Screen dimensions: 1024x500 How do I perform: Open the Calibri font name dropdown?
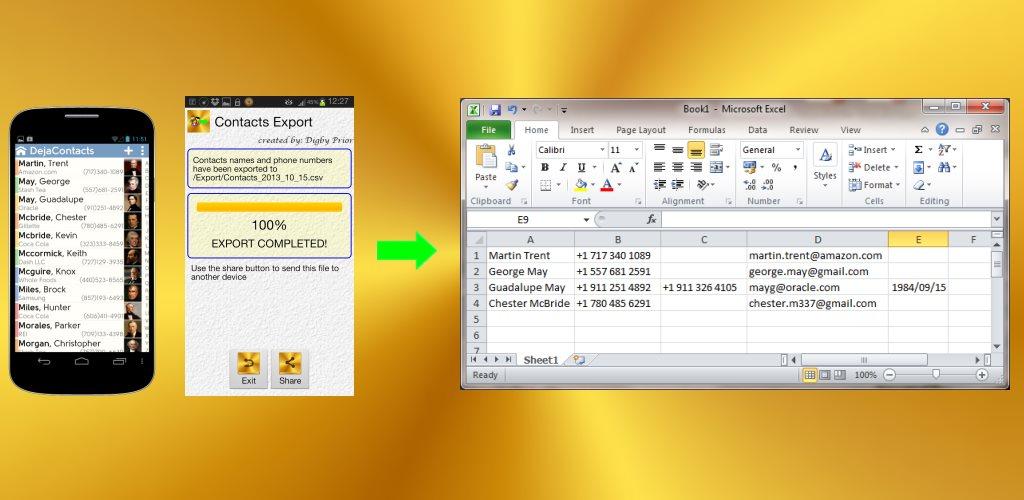pos(602,150)
